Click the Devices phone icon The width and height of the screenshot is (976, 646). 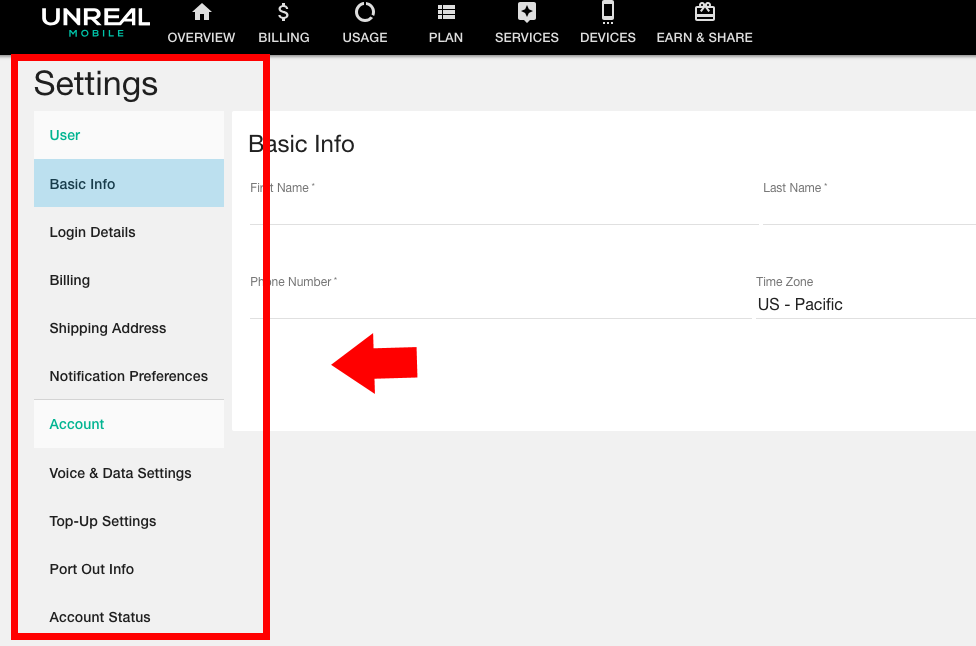(x=608, y=12)
